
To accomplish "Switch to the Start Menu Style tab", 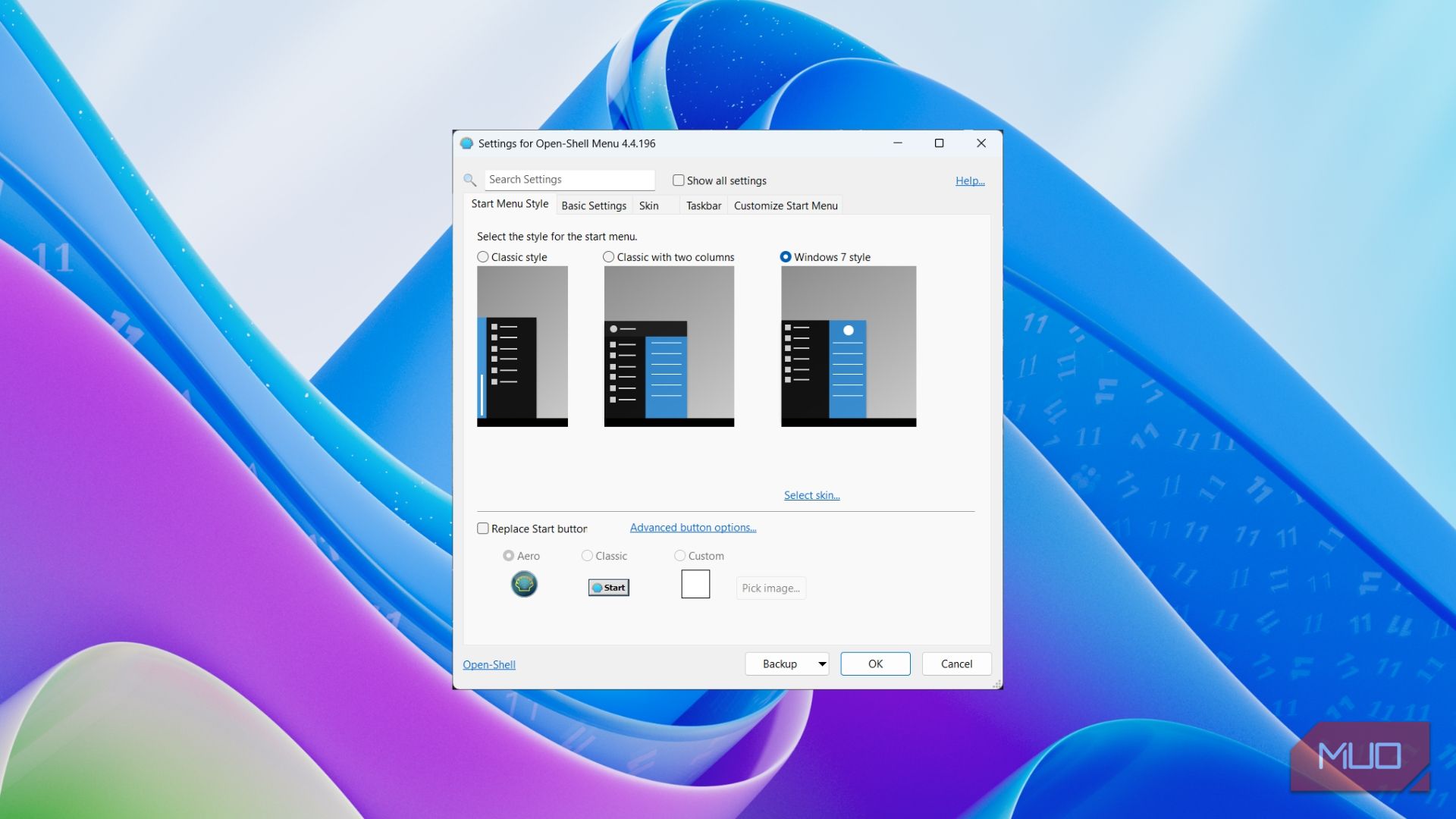I will 510,204.
